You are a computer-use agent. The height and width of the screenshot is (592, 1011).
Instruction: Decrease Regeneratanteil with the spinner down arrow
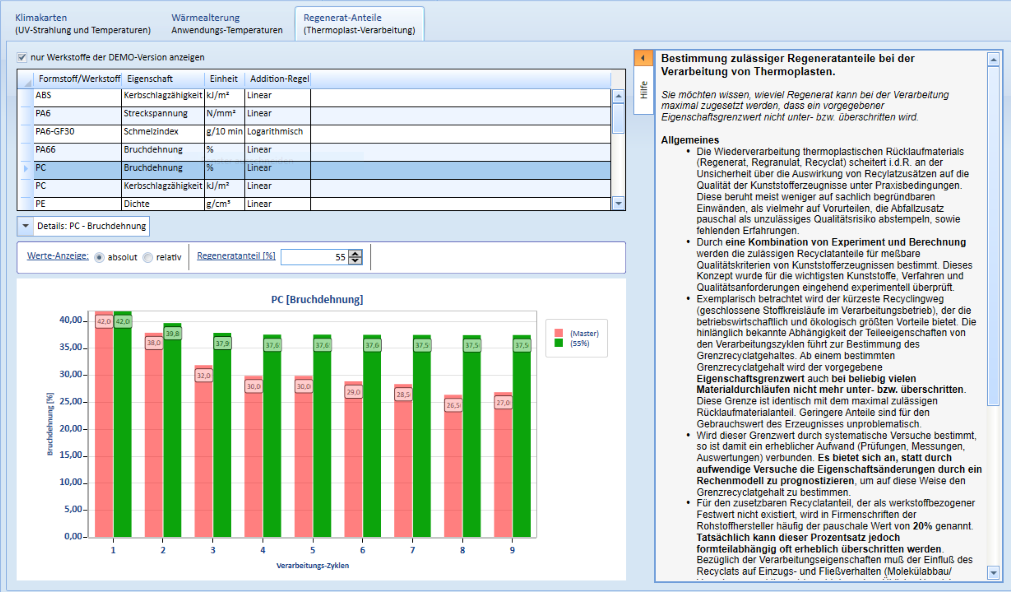[355, 261]
